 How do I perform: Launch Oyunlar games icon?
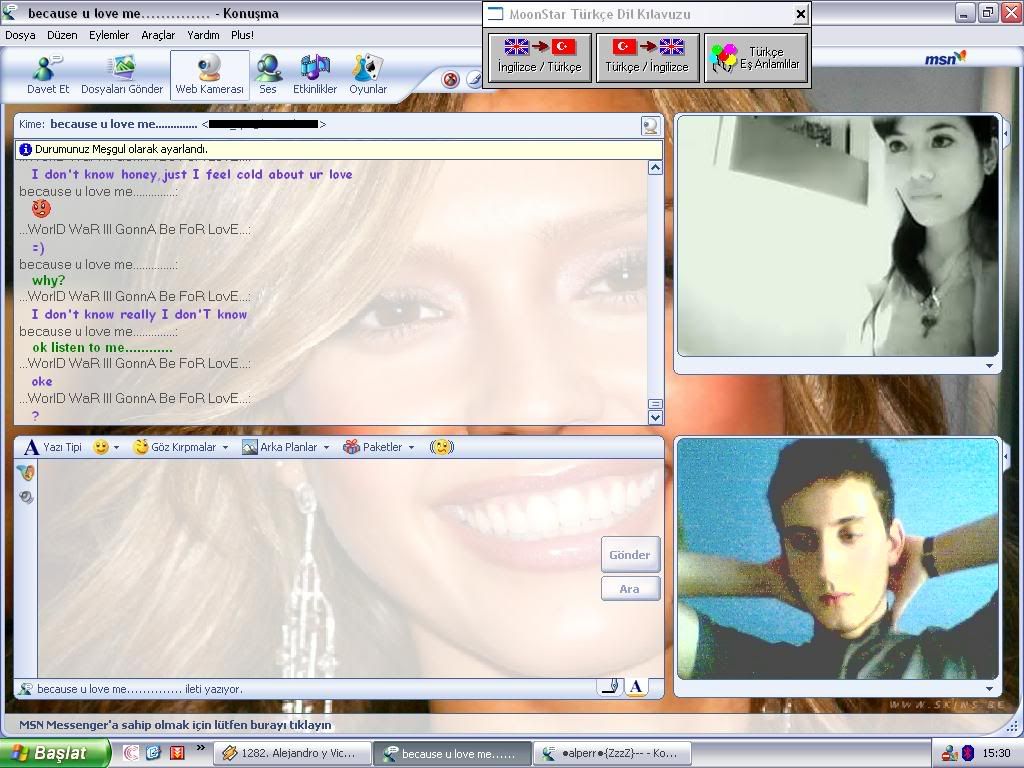368,73
